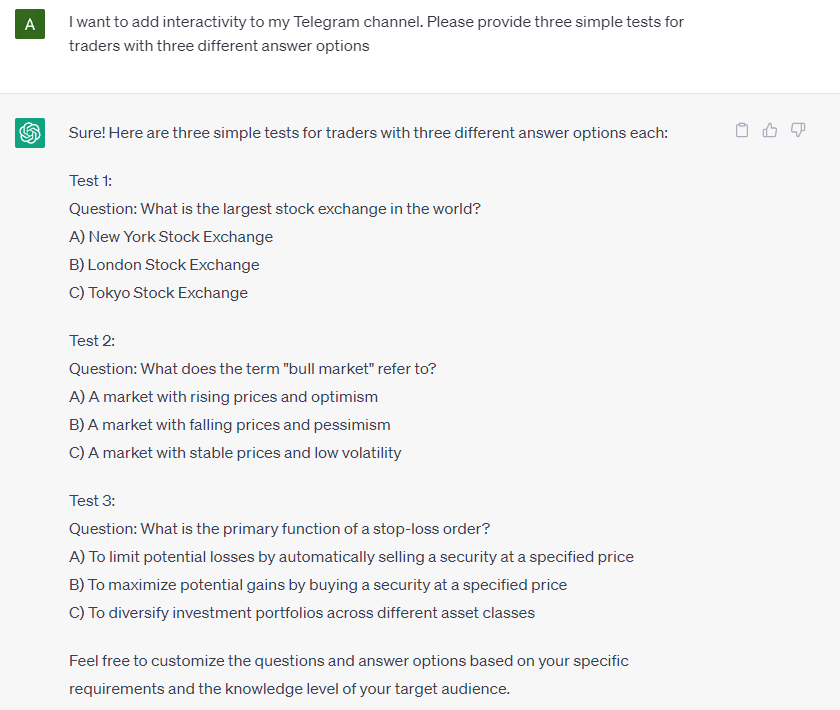Screen dimensions: 840x710
Task: Click answer about falling prices and pessimism
Action: [x=229, y=425]
